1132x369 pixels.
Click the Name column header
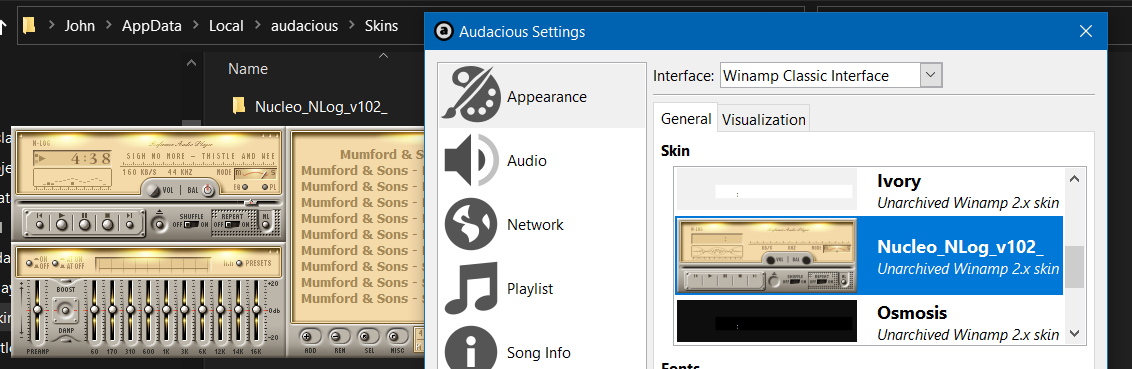(x=248, y=69)
